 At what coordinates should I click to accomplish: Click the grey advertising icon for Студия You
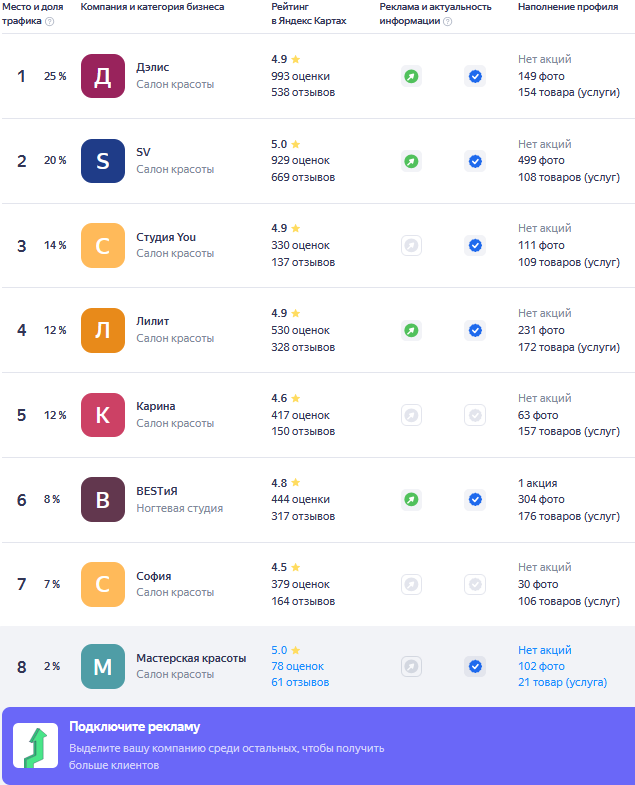pyautogui.click(x=411, y=245)
